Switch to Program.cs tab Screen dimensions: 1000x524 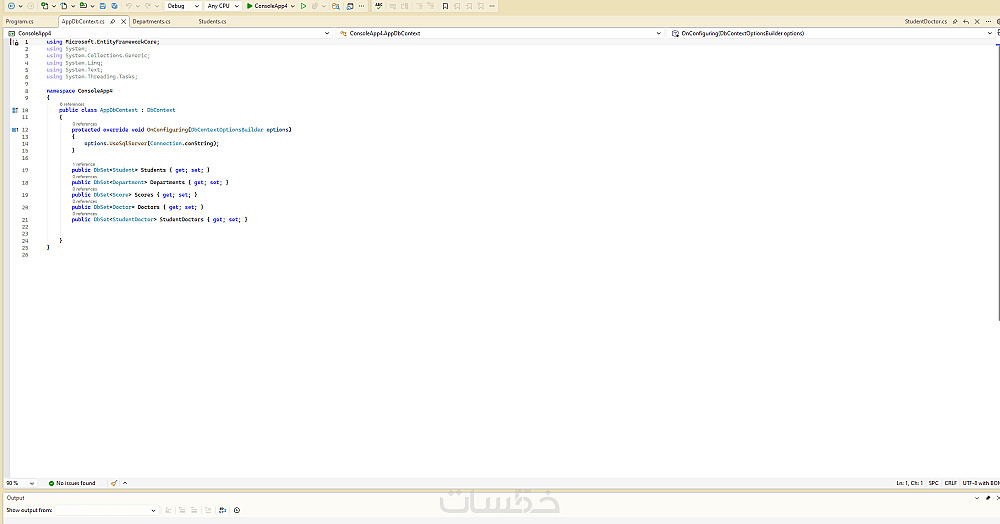point(20,21)
